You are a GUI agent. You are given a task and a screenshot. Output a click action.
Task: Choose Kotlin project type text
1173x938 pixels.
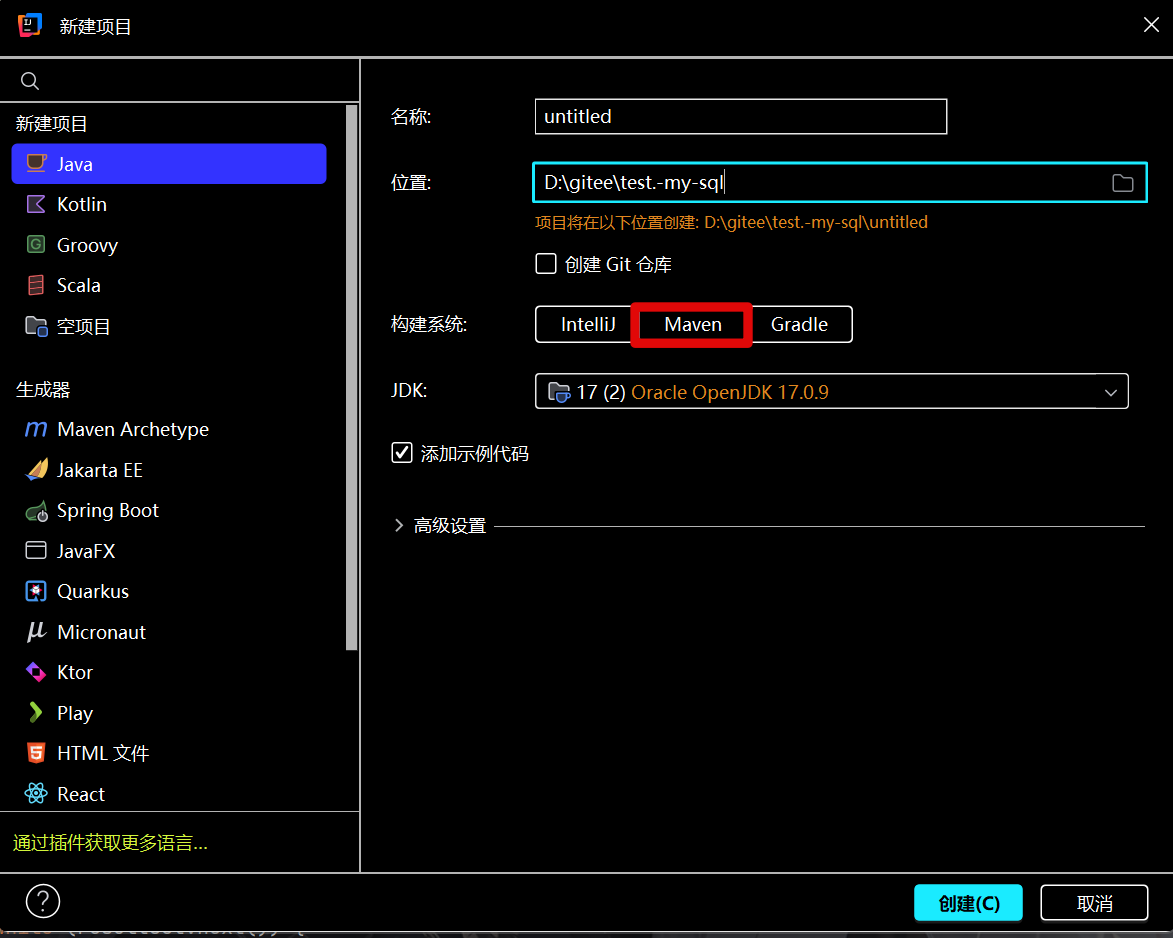82,204
